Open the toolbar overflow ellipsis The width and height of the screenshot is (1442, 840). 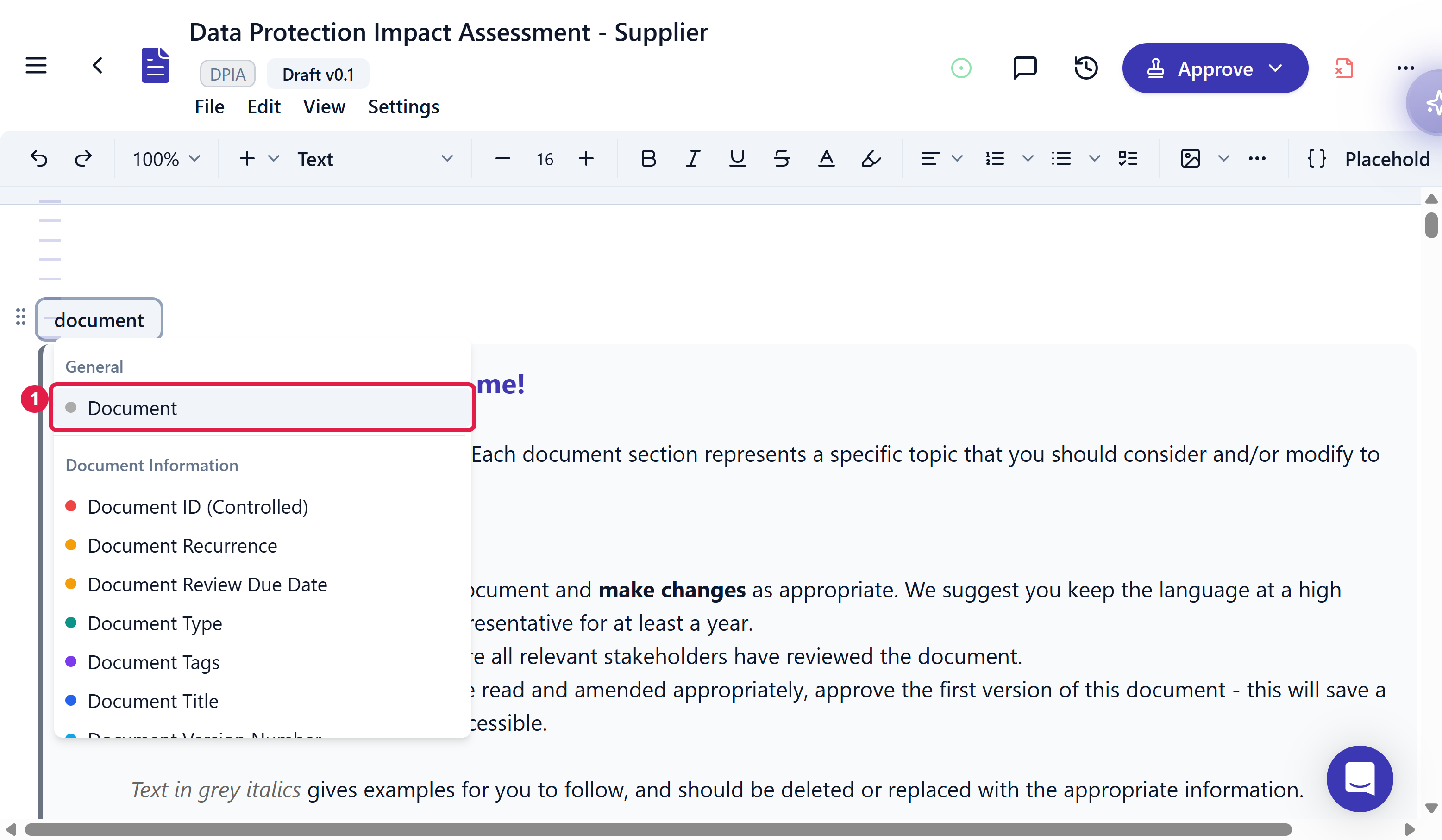pos(1257,158)
